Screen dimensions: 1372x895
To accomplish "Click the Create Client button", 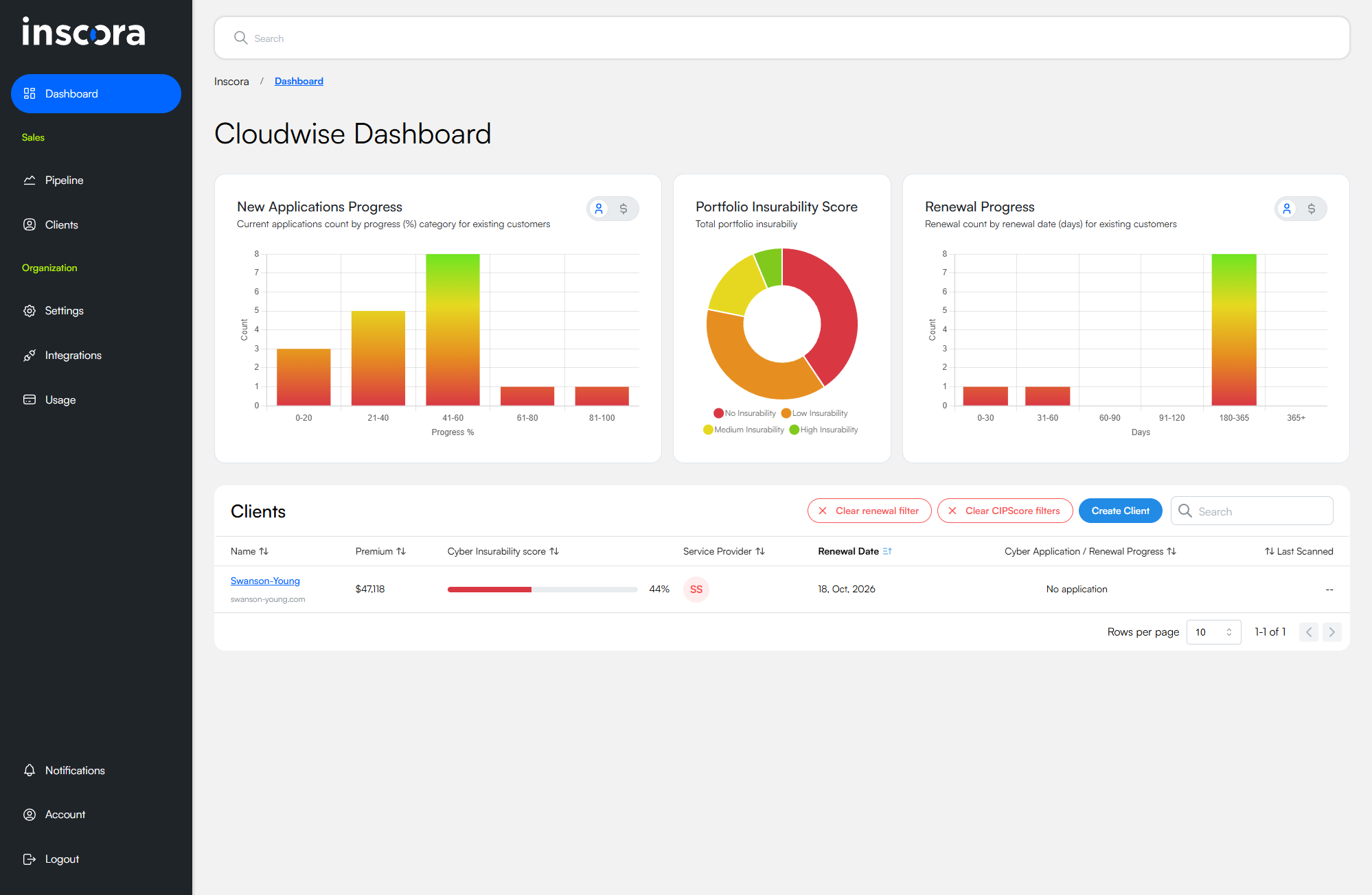I will [1120, 511].
